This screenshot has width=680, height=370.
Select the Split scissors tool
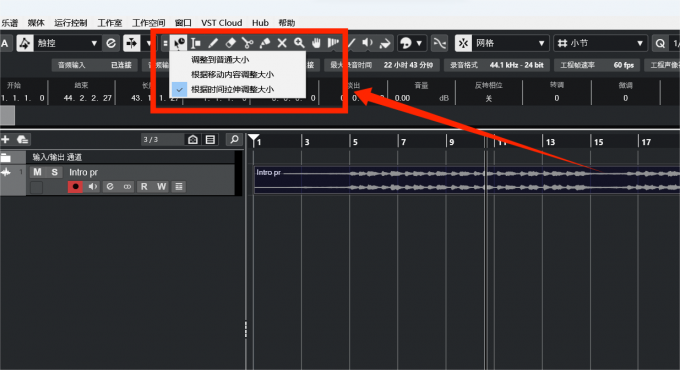click(247, 43)
